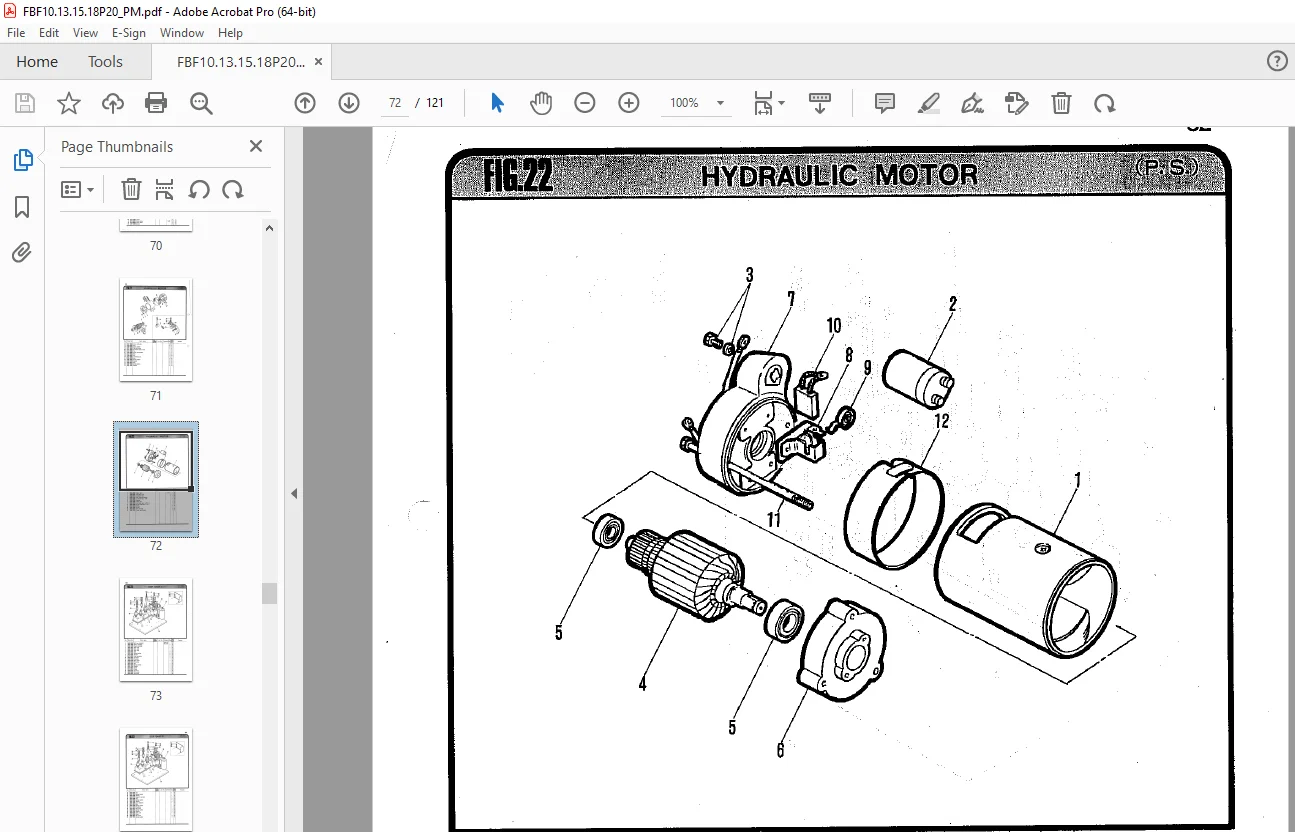Select the page 73 thumbnail

click(156, 629)
